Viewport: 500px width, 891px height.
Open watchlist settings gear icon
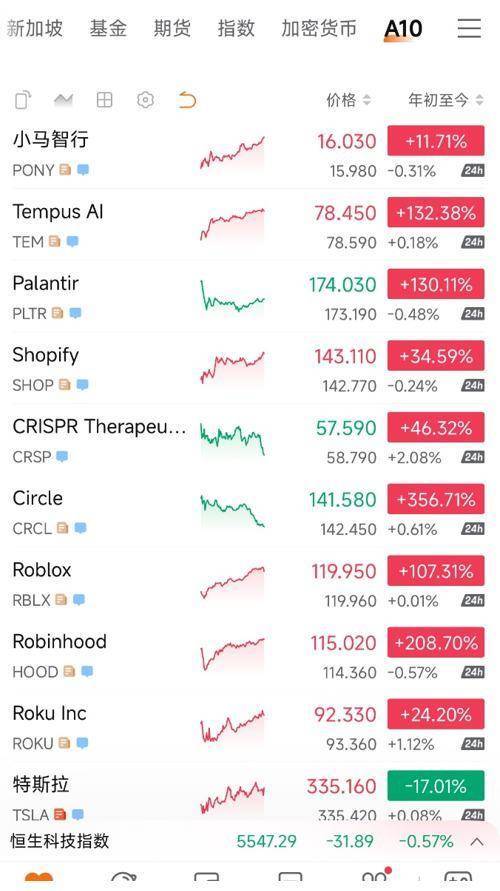145,101
